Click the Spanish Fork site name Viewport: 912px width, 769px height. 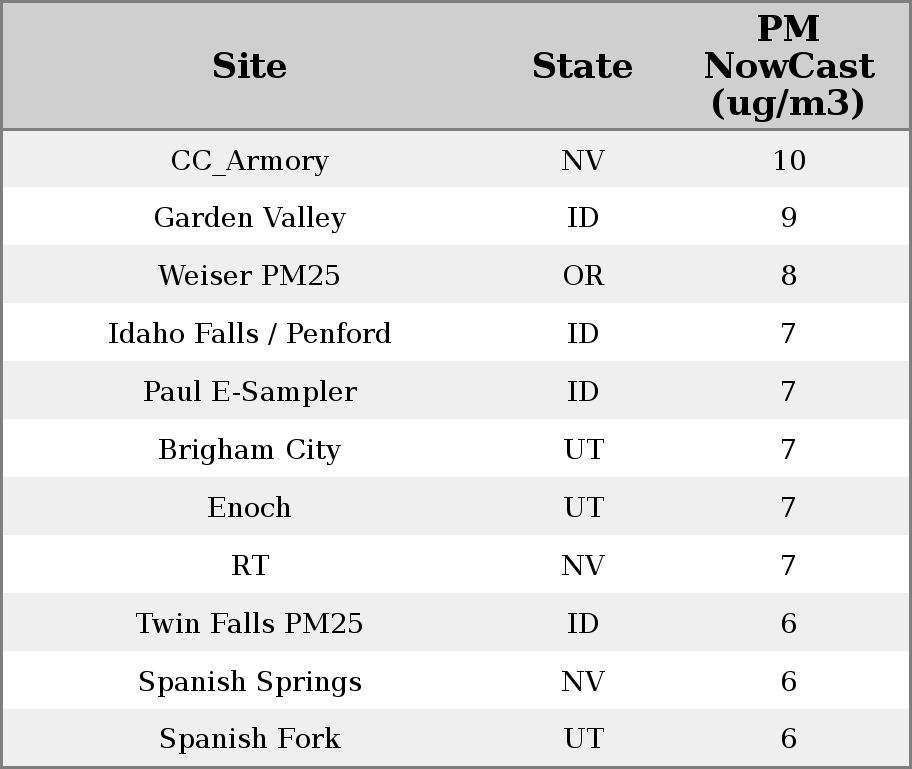coord(249,739)
